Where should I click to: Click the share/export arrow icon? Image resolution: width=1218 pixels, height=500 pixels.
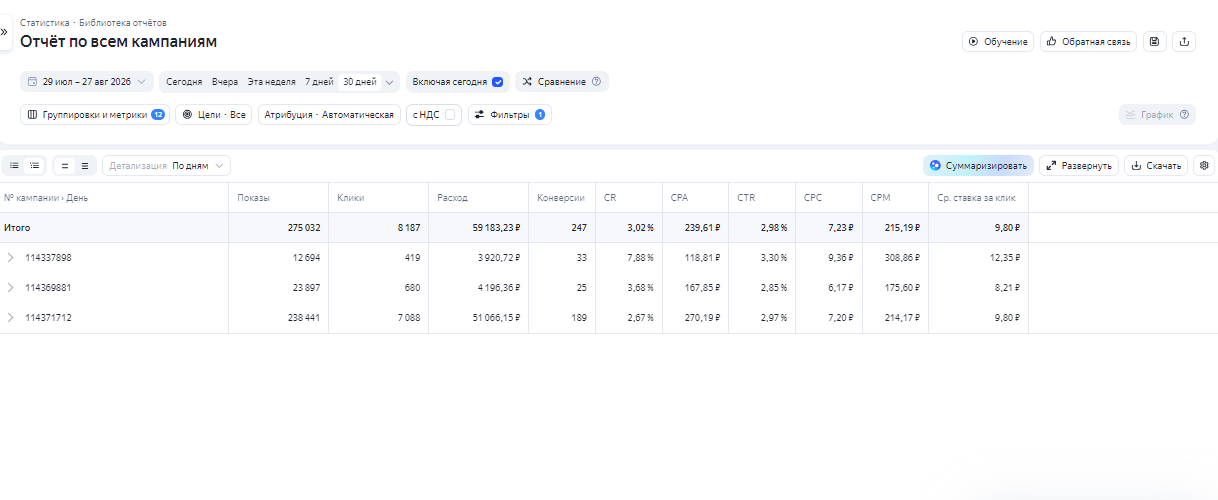[x=1184, y=41]
